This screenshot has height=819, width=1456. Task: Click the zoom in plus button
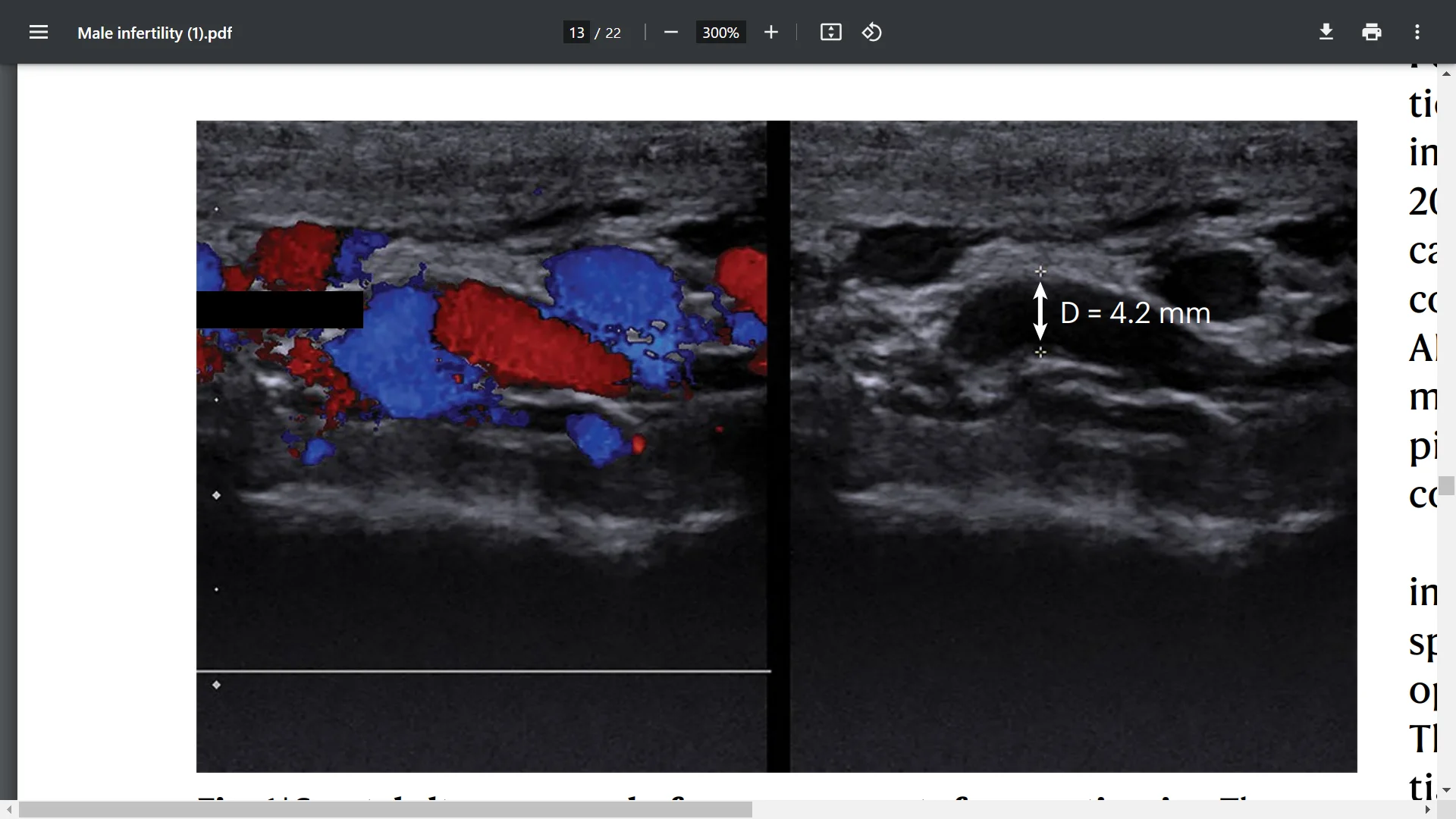(x=771, y=33)
